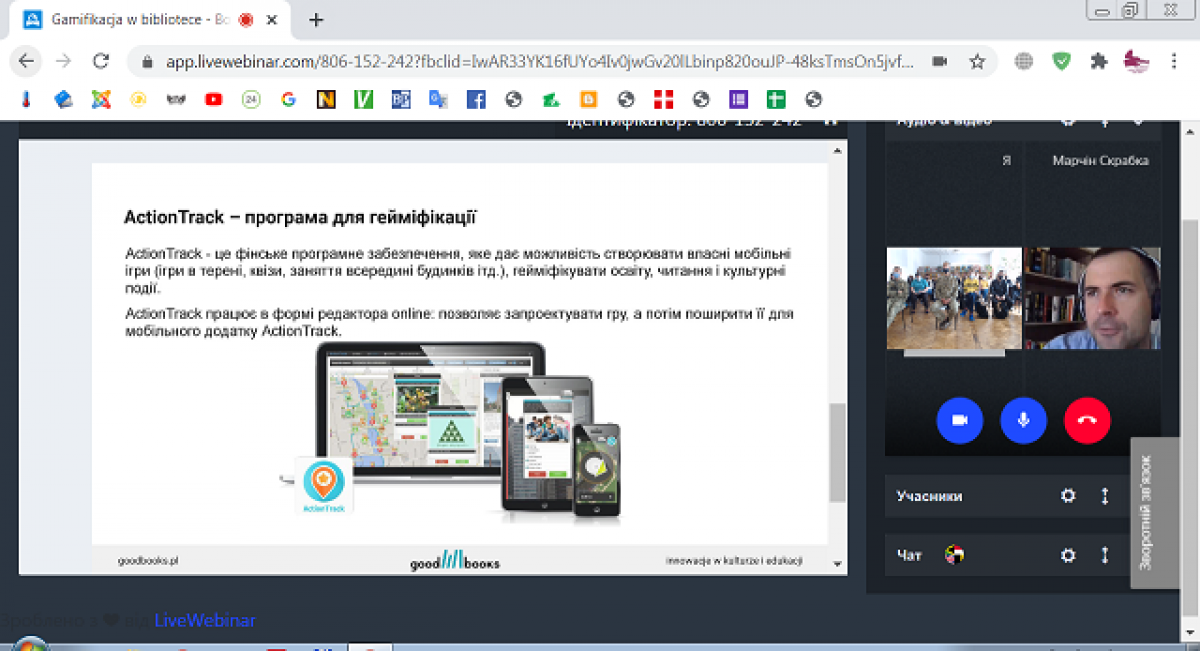The image size is (1200, 651).
Task: Toggle the webcam with the blue camera button
Action: (x=959, y=420)
